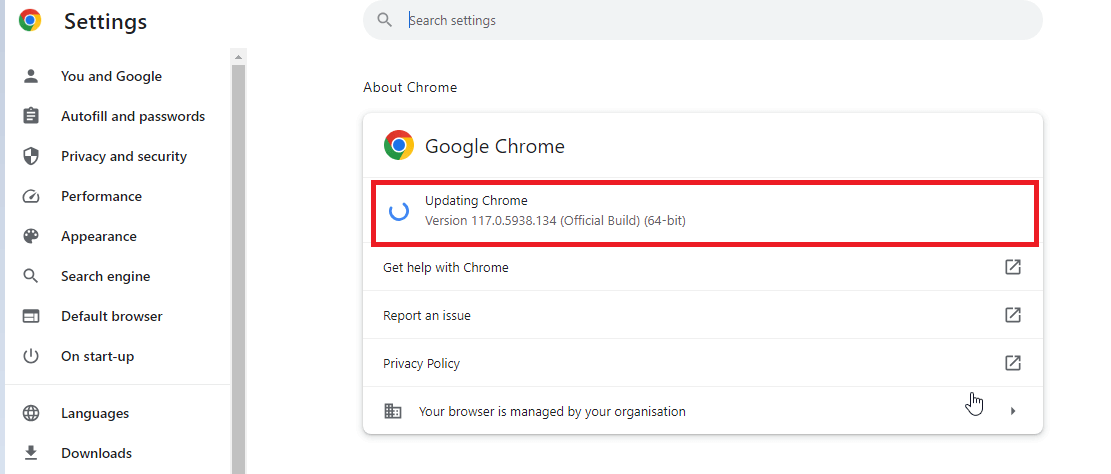Click the Settings page title
This screenshot has height=474, width=1111.
[106, 21]
